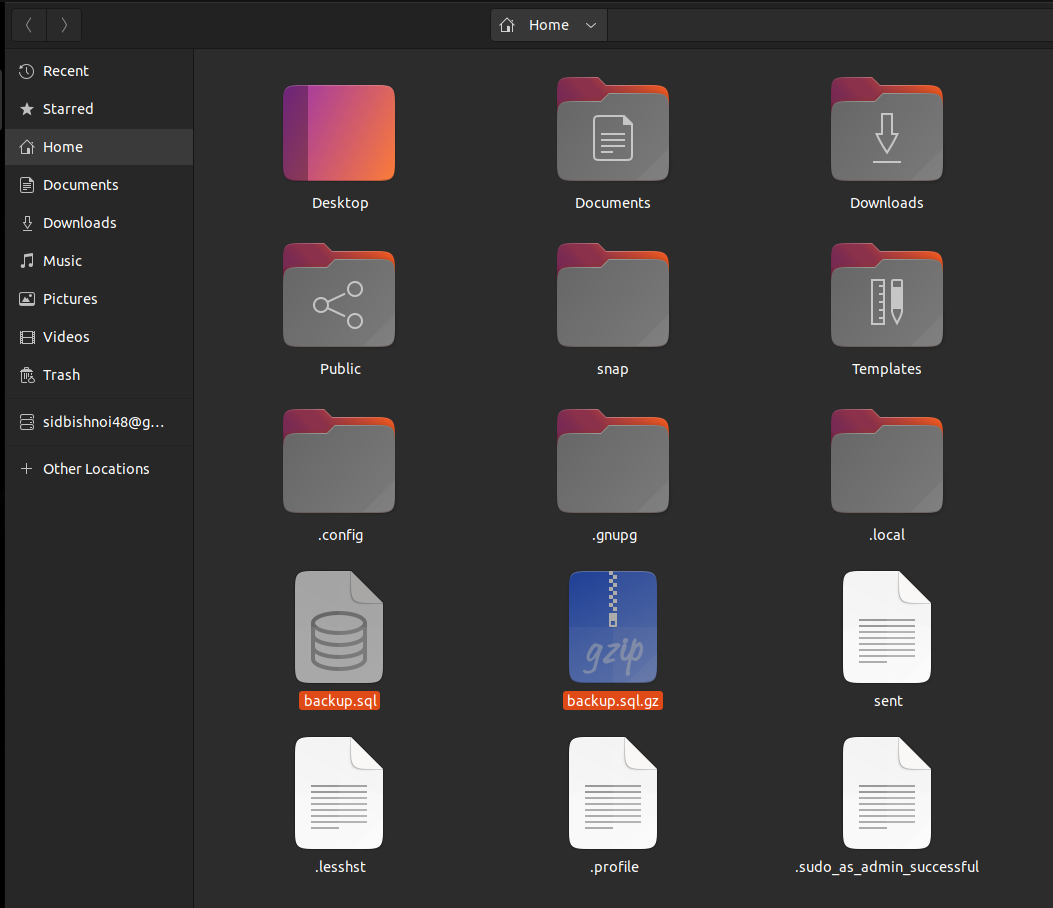Open the Public shared folder
The width and height of the screenshot is (1053, 908).
[x=339, y=296]
